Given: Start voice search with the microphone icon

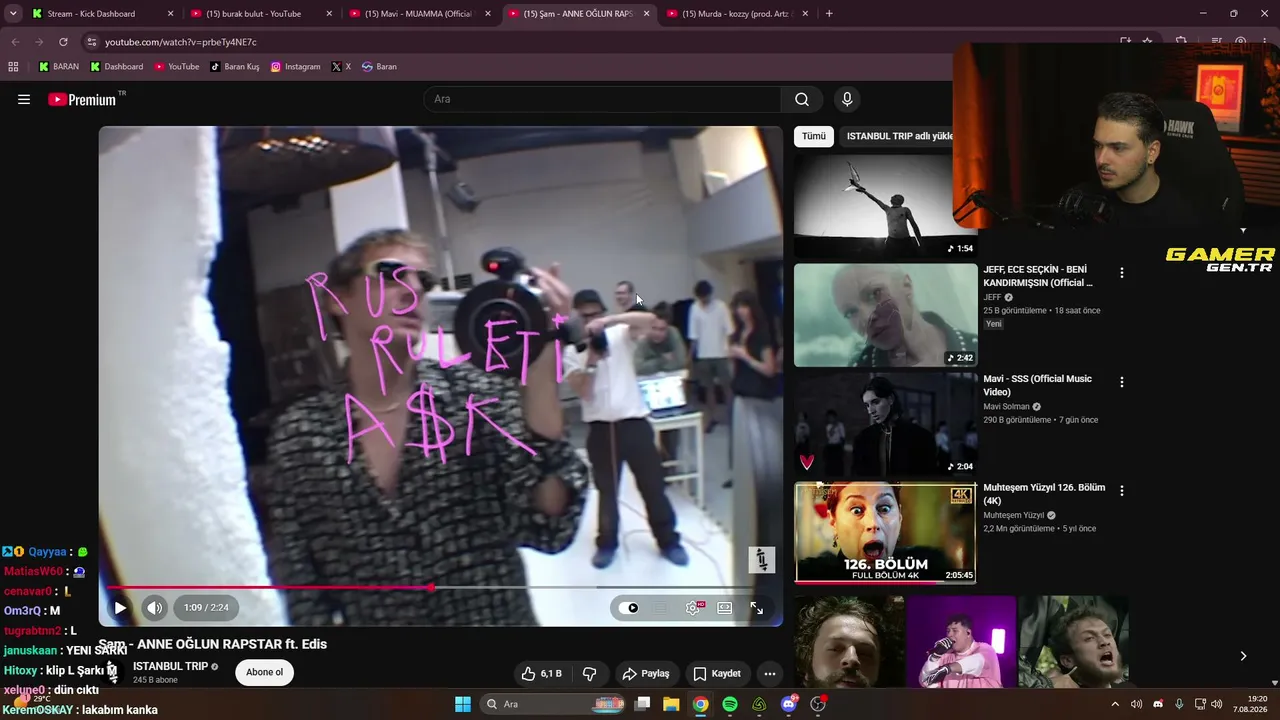Looking at the screenshot, I should point(847,99).
